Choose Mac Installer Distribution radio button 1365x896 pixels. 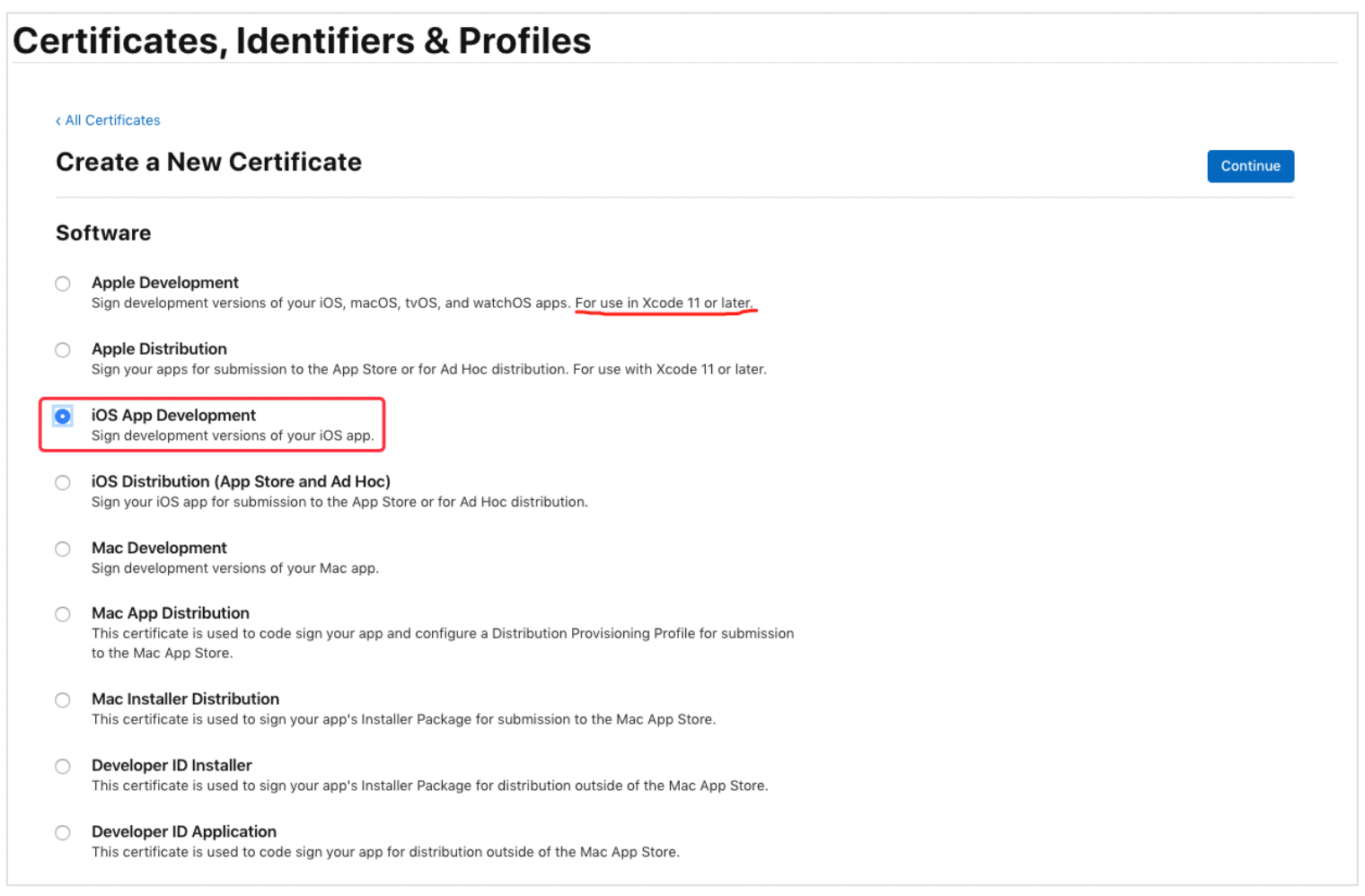63,700
